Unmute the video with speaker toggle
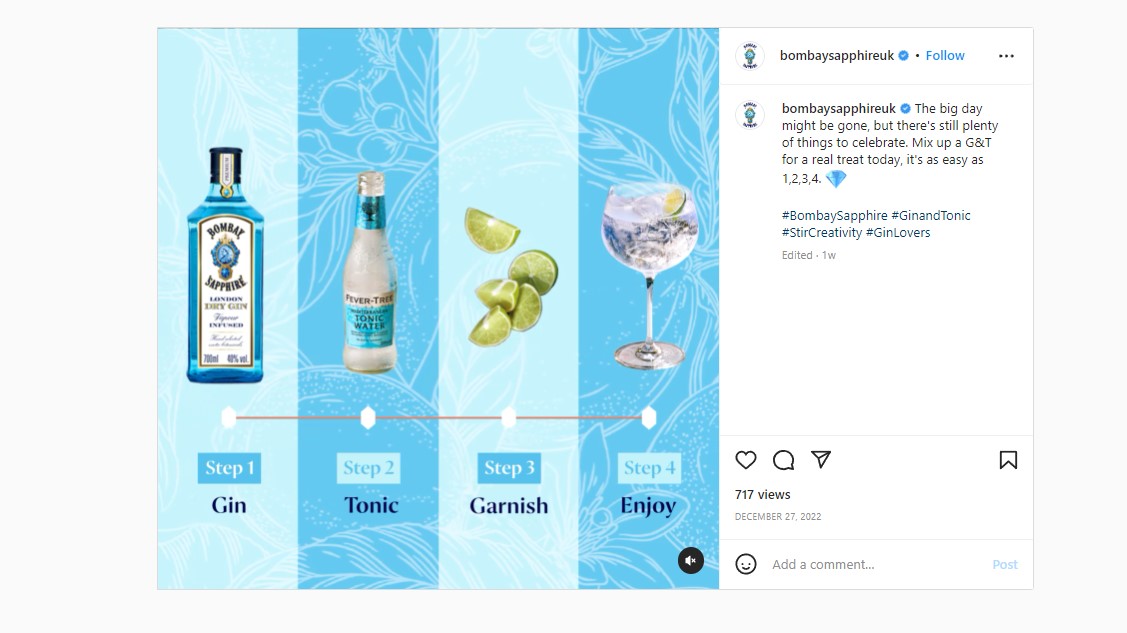The width and height of the screenshot is (1127, 633). click(691, 560)
